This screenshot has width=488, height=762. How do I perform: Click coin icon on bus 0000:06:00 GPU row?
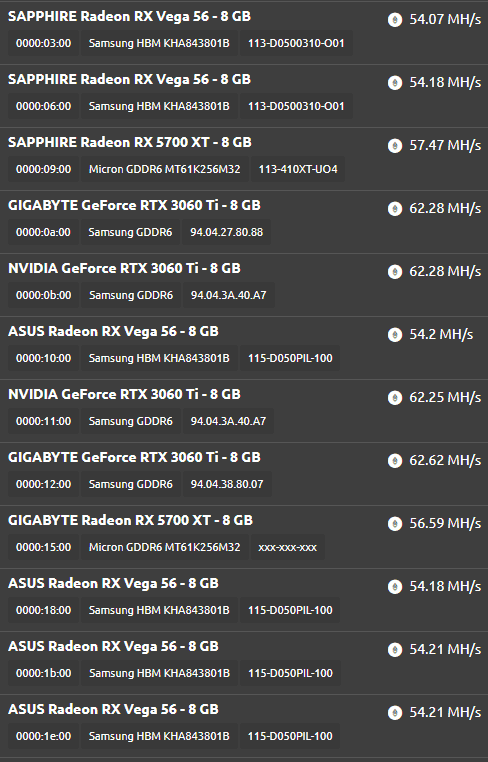coord(395,83)
